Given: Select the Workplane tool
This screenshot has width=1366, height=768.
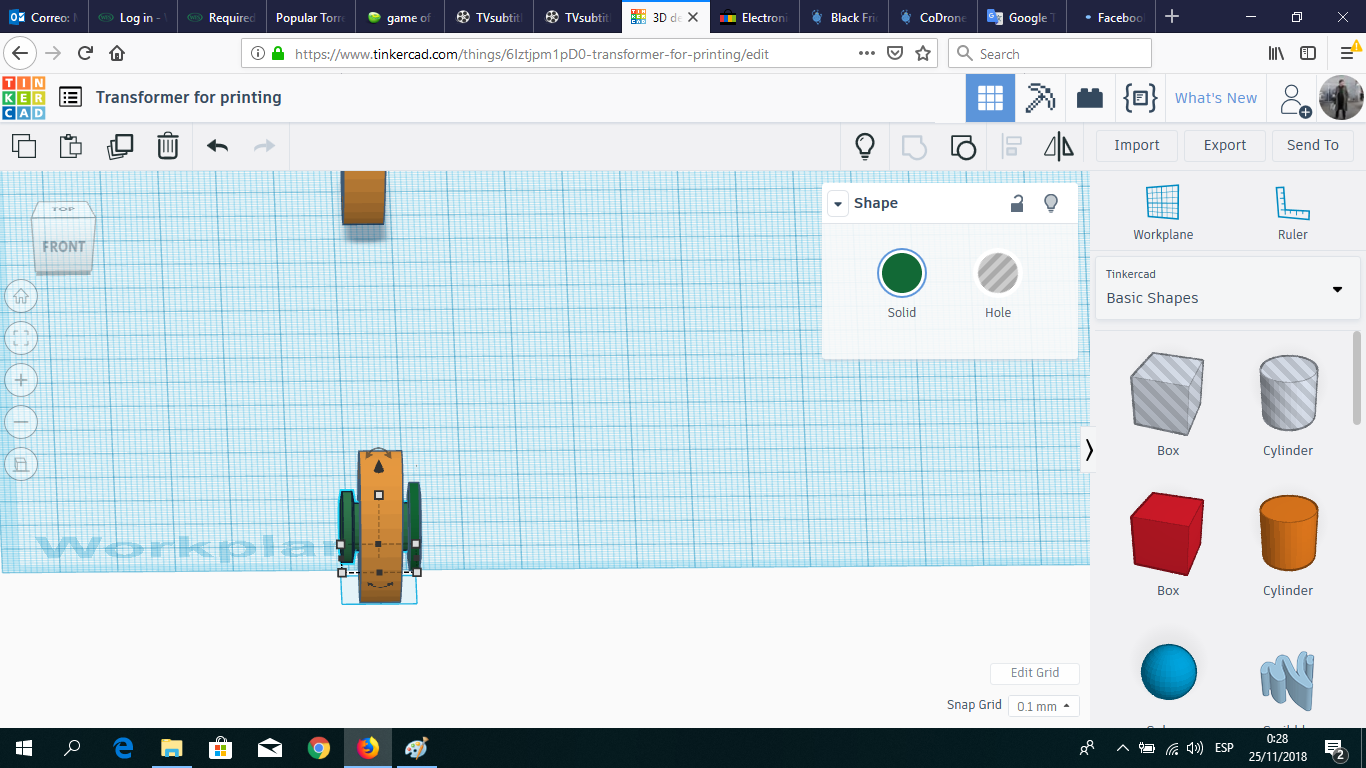Looking at the screenshot, I should click(x=1163, y=213).
